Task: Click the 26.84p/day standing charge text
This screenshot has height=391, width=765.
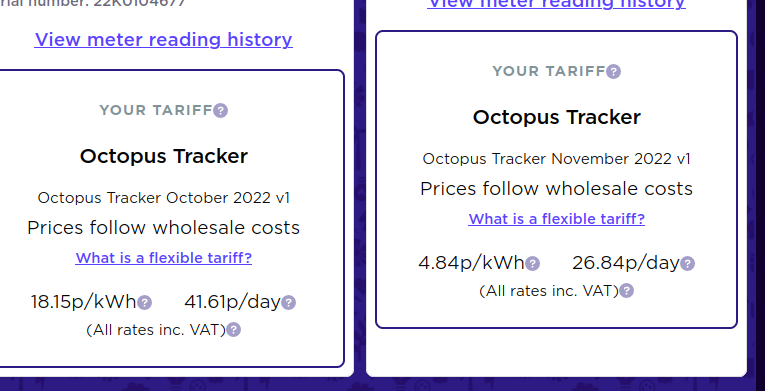Action: click(x=625, y=263)
